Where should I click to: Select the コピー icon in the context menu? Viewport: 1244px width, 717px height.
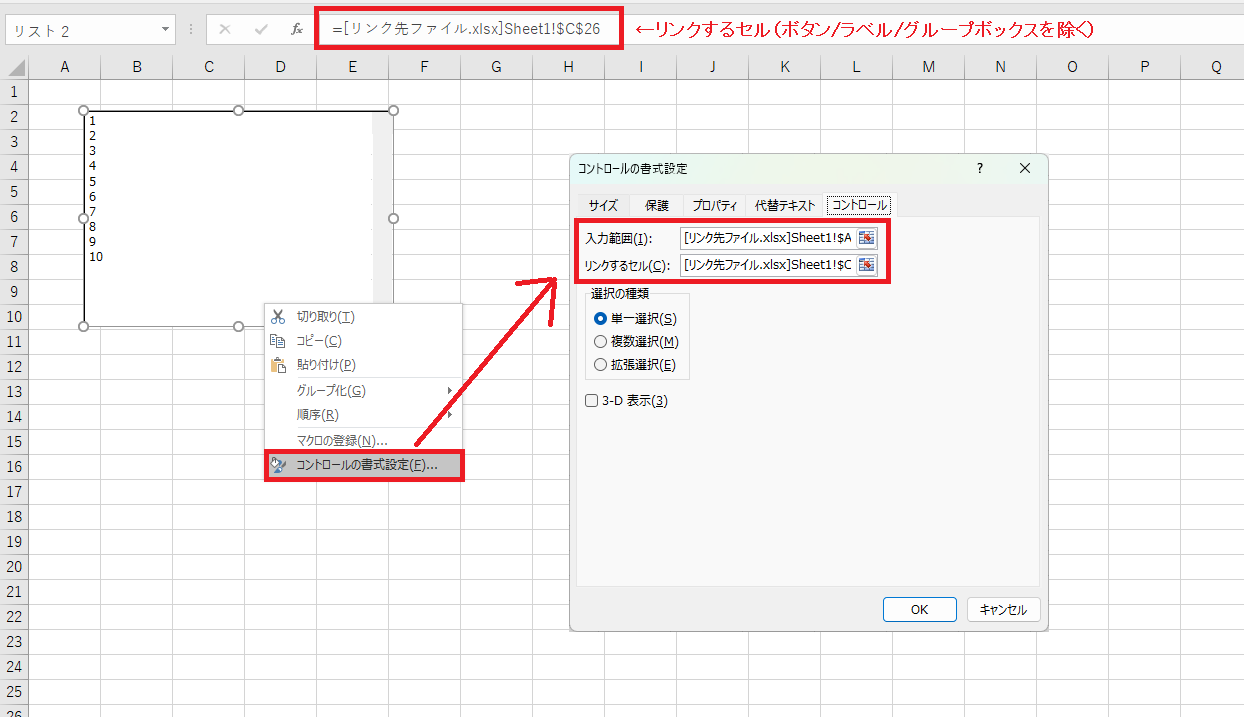pyautogui.click(x=277, y=339)
